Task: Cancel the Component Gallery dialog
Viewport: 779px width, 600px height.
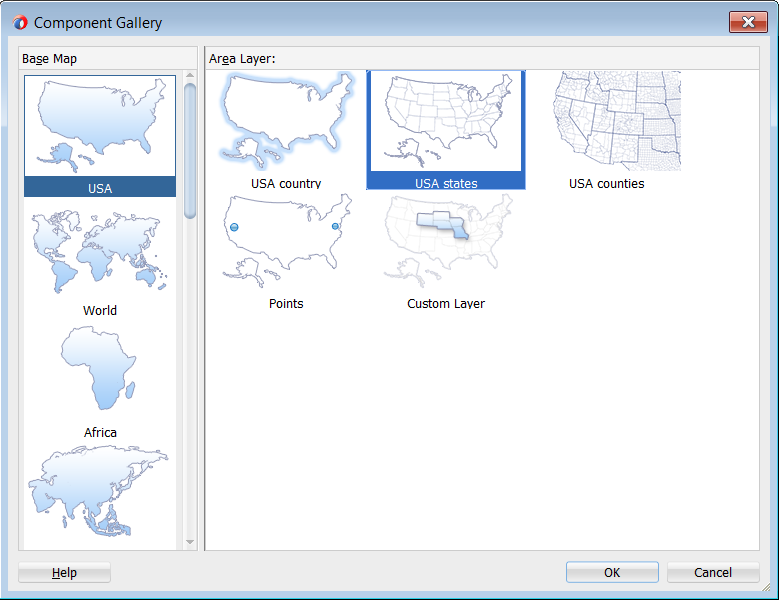Action: [x=713, y=572]
